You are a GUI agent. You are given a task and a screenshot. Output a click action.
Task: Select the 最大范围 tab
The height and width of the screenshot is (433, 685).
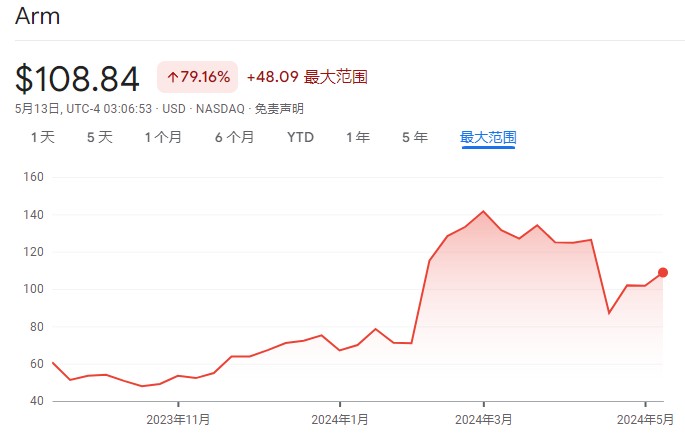point(488,137)
